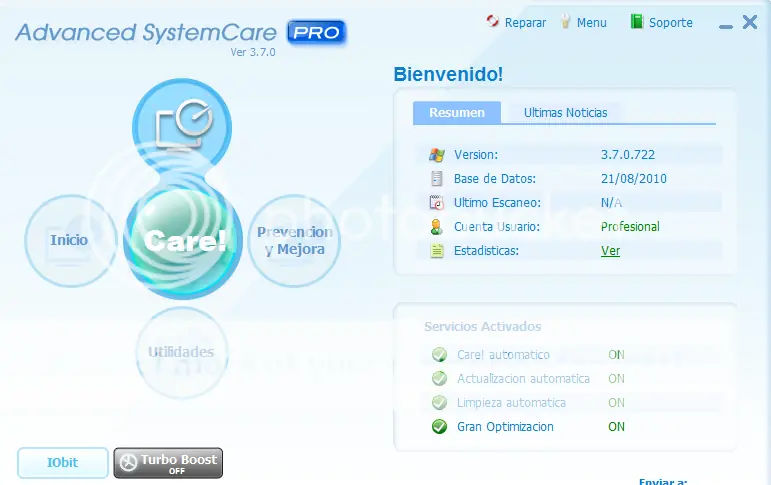Image resolution: width=771 pixels, height=485 pixels.
Task: Click the Gran Optimizacion label
Action: tap(505, 426)
